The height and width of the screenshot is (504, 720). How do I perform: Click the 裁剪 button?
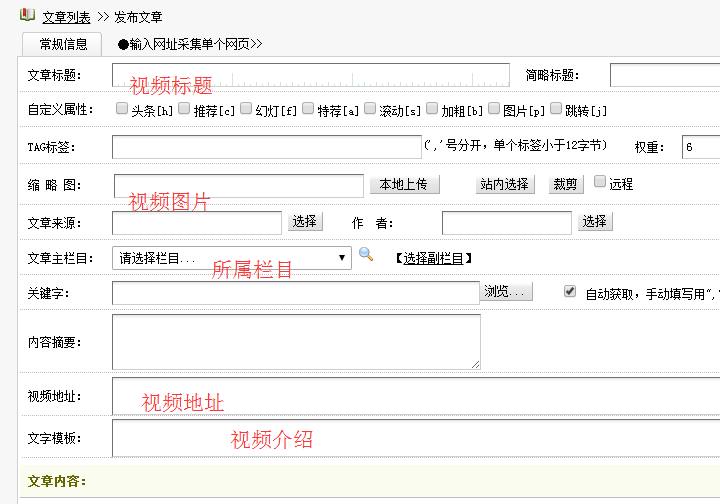[x=566, y=185]
